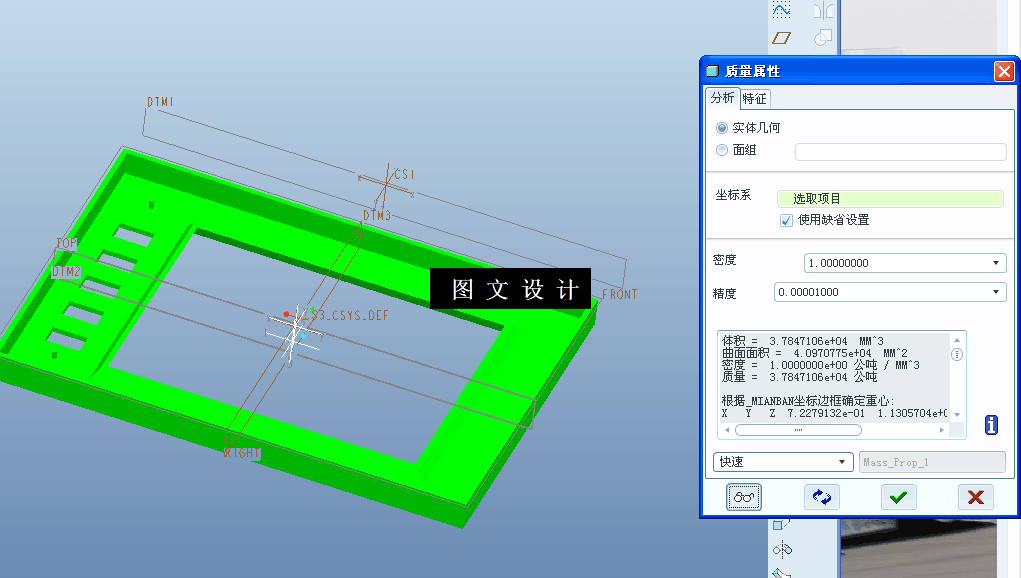
Task: Click the preview glasses button
Action: [x=744, y=497]
